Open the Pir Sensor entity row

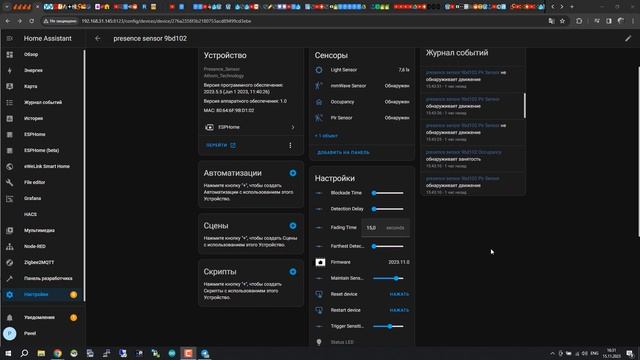coord(362,118)
